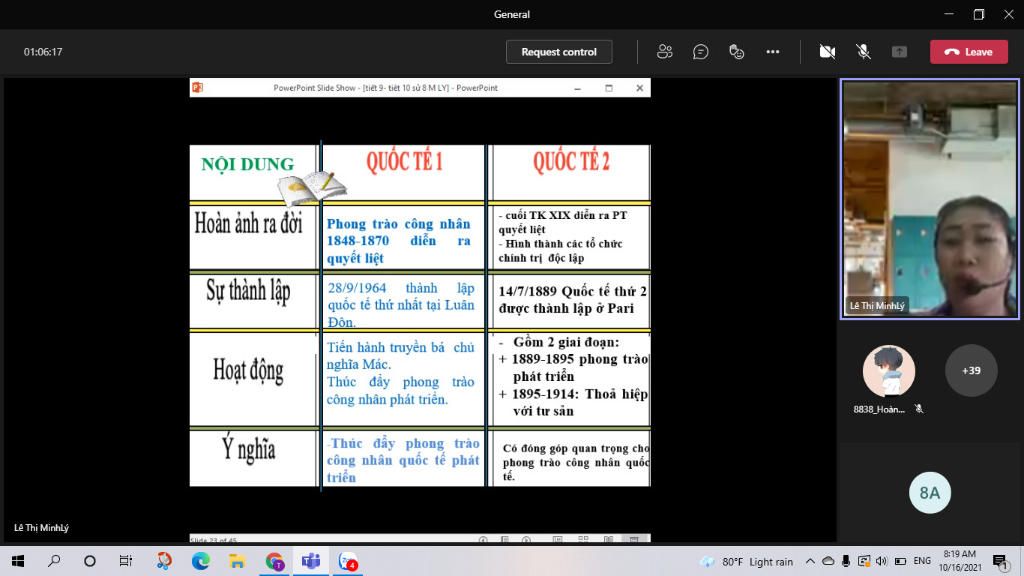Viewport: 1024px width, 576px height.
Task: Click the PowerPoint logo in the shared window
Action: [x=197, y=88]
